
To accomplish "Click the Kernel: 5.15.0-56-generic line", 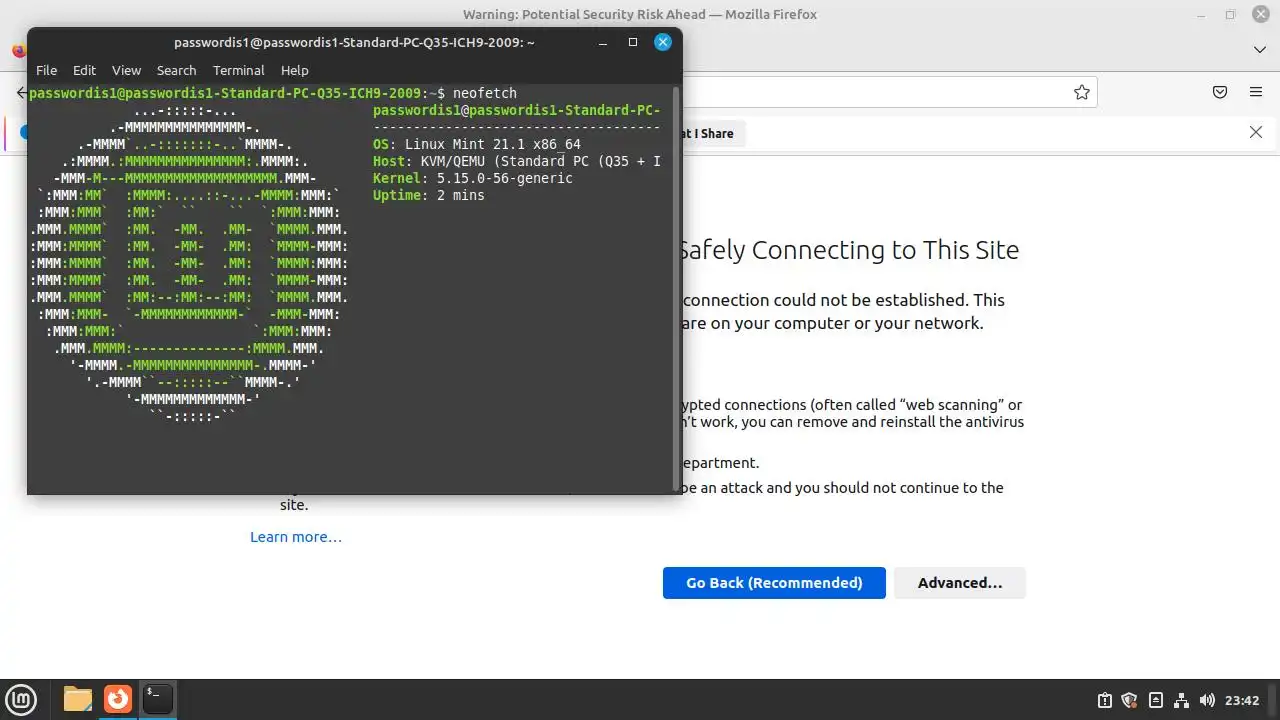I will coord(473,178).
